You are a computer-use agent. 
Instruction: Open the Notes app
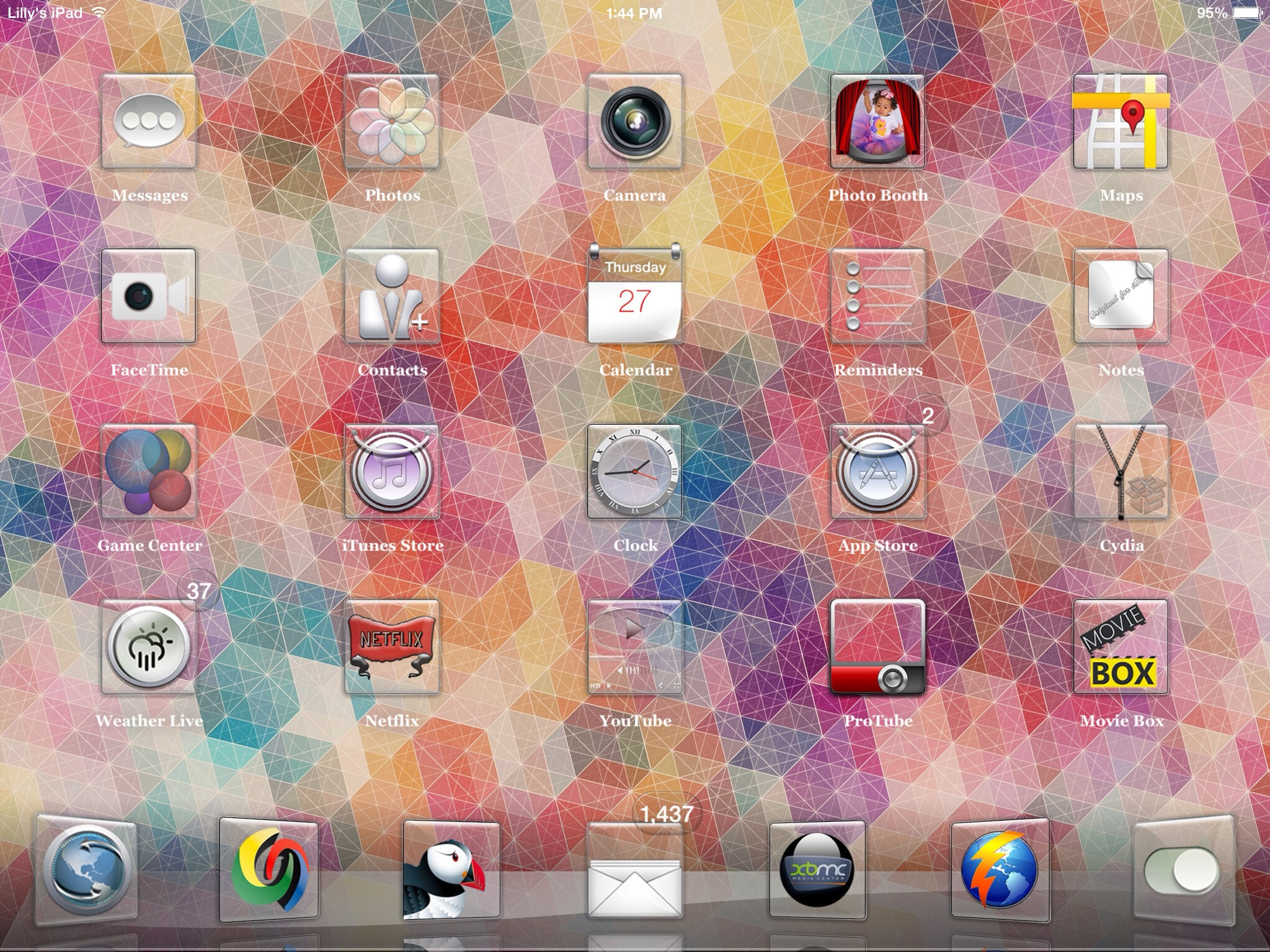[x=1121, y=296]
